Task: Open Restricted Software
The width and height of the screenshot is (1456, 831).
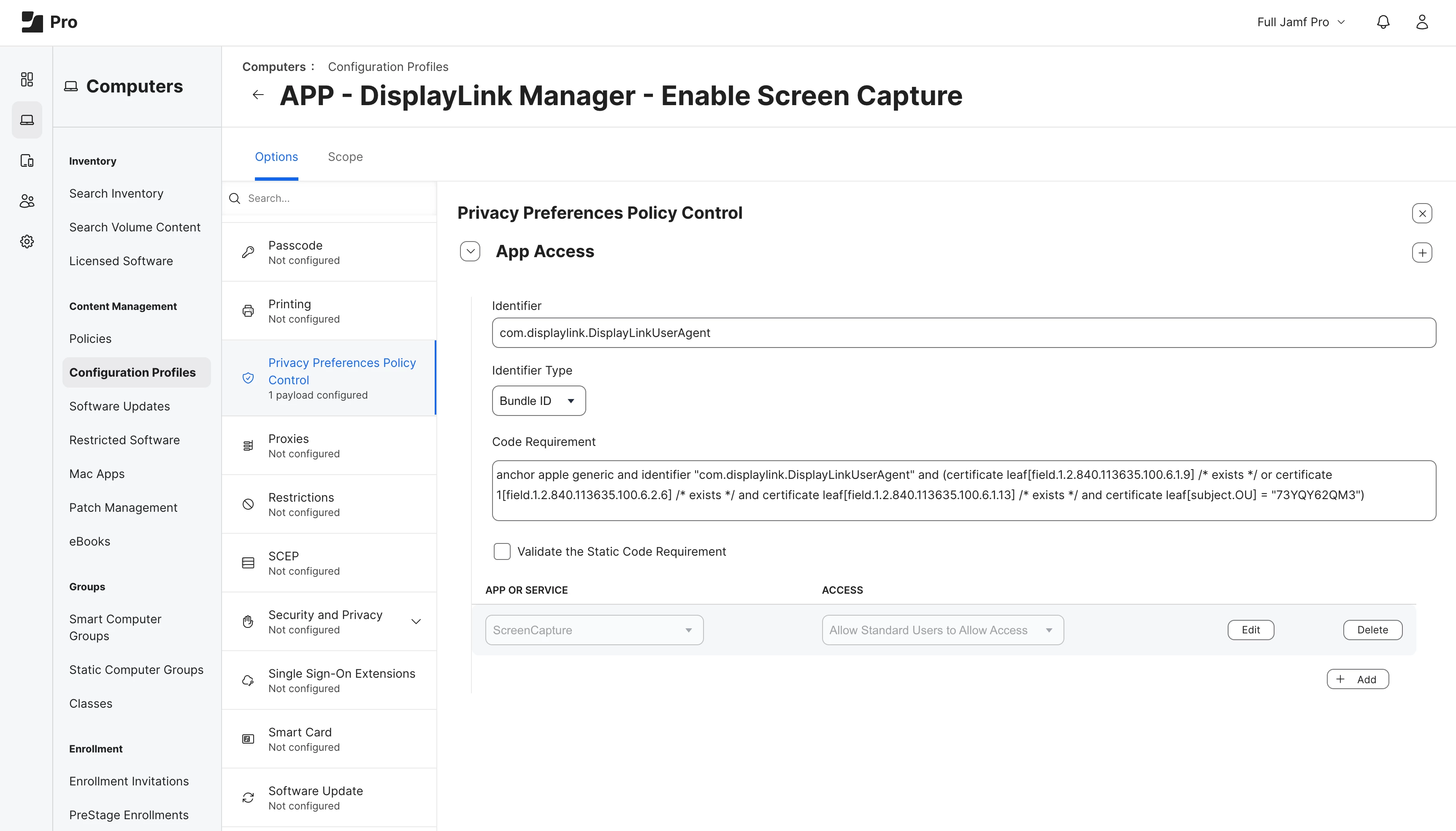Action: (x=124, y=440)
